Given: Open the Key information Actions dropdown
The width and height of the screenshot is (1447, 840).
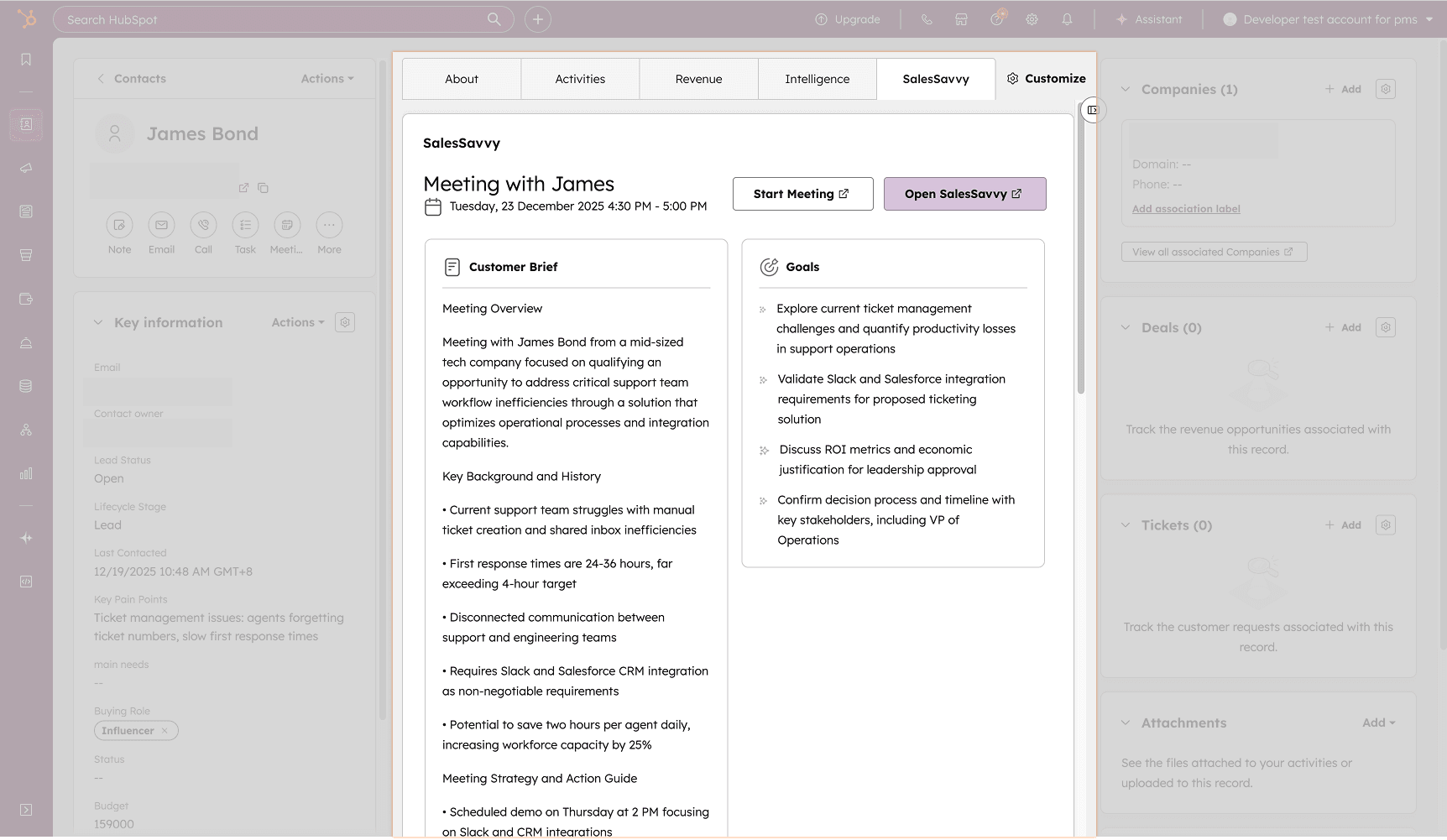Looking at the screenshot, I should click(298, 322).
